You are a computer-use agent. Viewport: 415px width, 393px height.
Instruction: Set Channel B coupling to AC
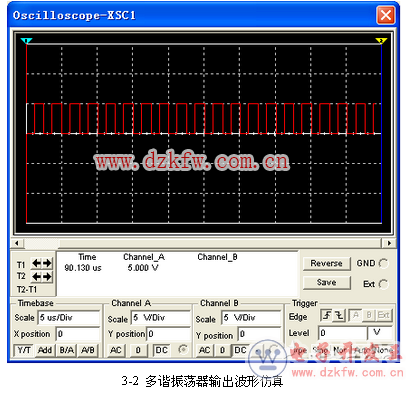pos(205,350)
